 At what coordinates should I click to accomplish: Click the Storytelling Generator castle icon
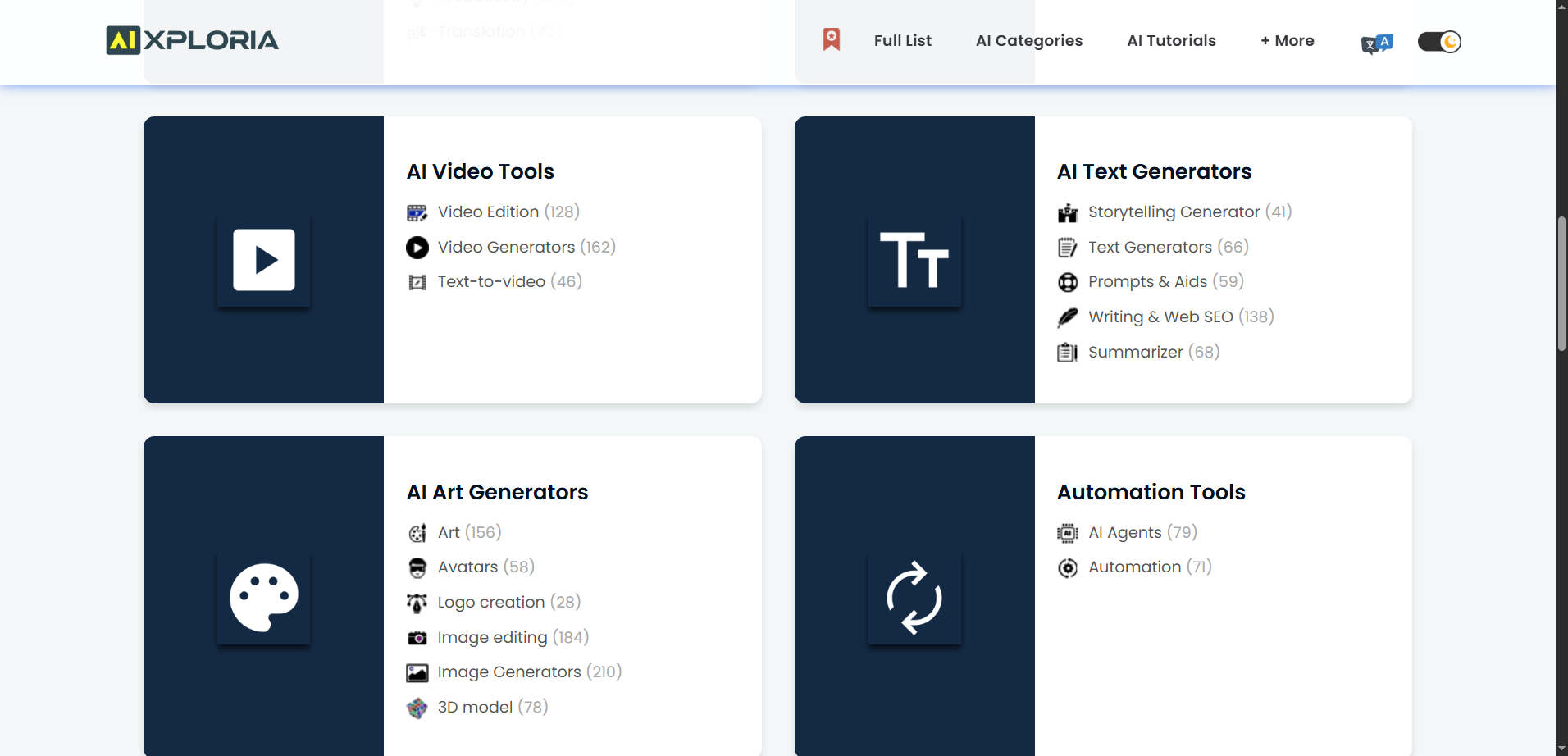point(1068,213)
